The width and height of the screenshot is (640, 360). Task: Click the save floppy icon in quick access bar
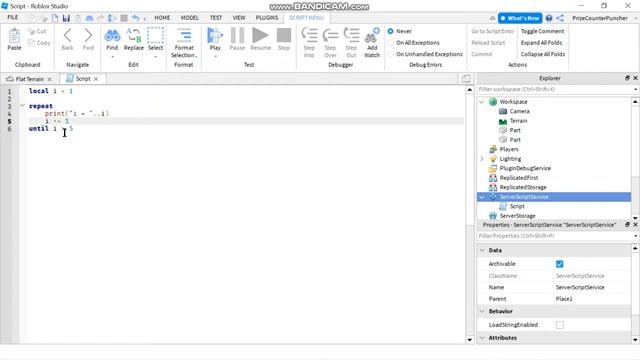pos(66,18)
